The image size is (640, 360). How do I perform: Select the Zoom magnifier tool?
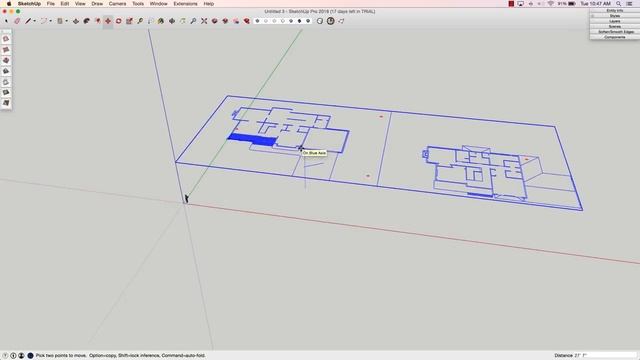(x=193, y=21)
